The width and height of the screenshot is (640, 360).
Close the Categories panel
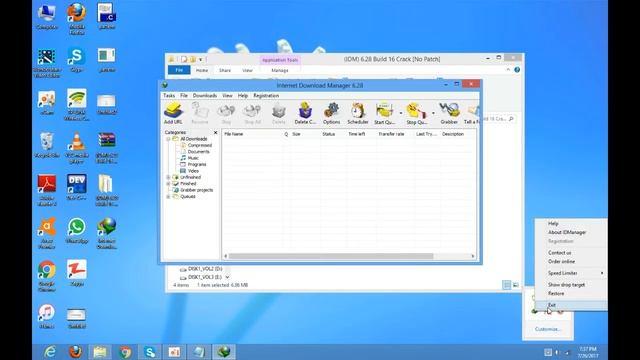click(216, 133)
